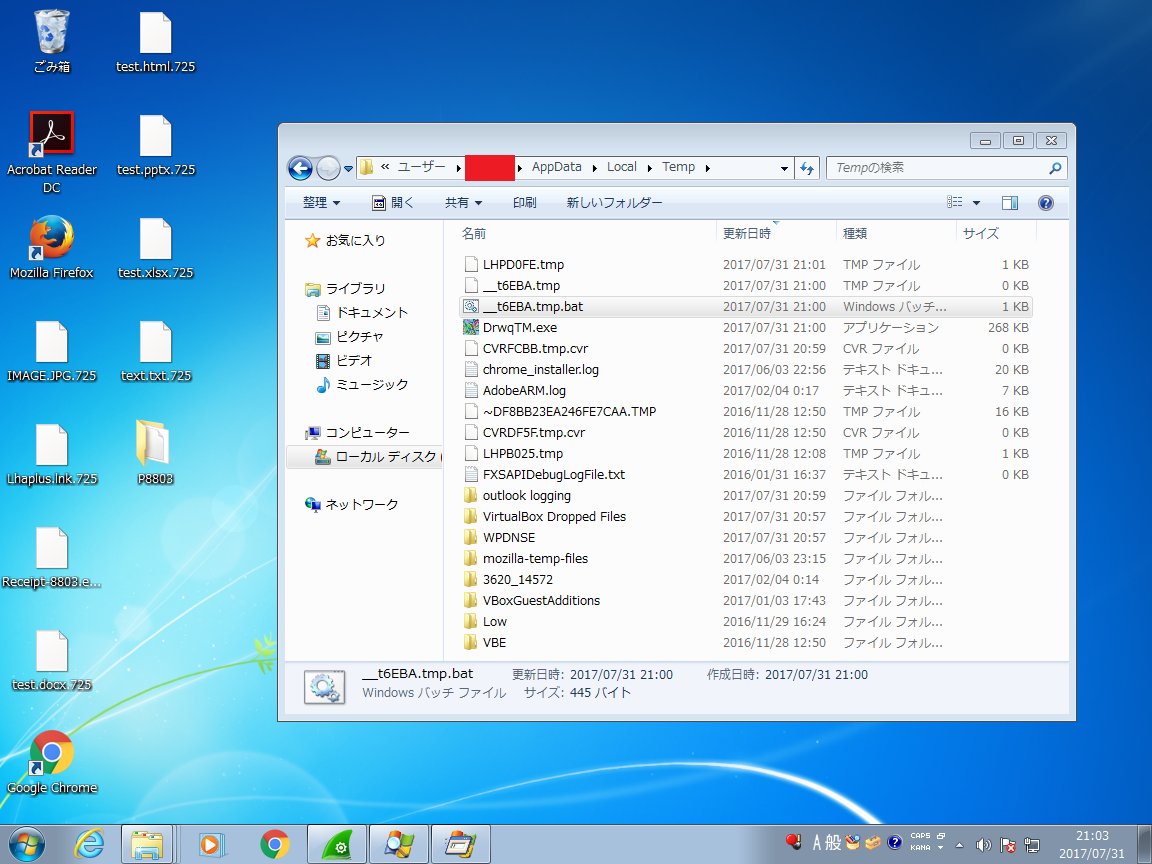Toggle the preview pane button

coord(1010,203)
